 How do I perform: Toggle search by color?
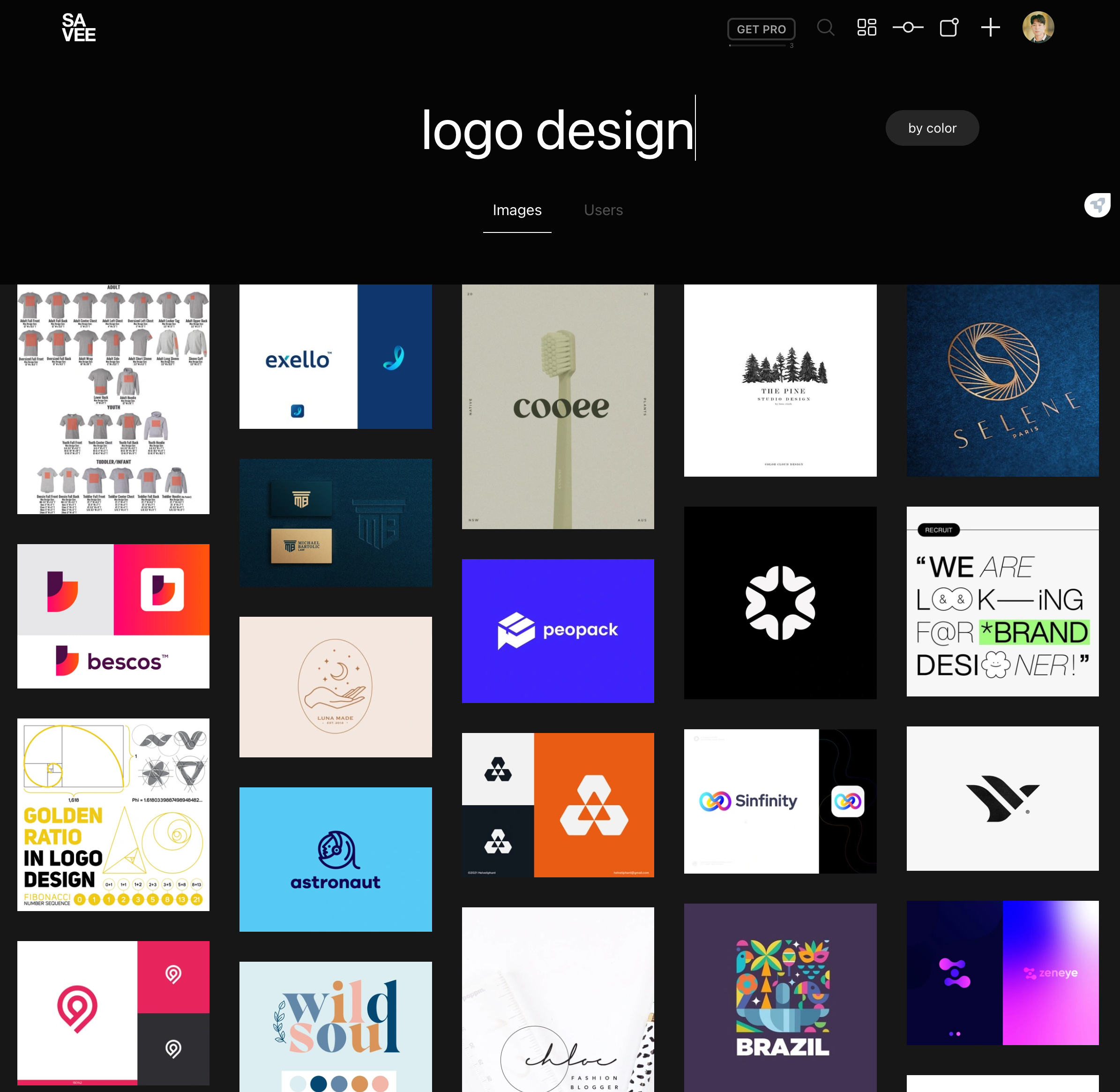tap(931, 128)
